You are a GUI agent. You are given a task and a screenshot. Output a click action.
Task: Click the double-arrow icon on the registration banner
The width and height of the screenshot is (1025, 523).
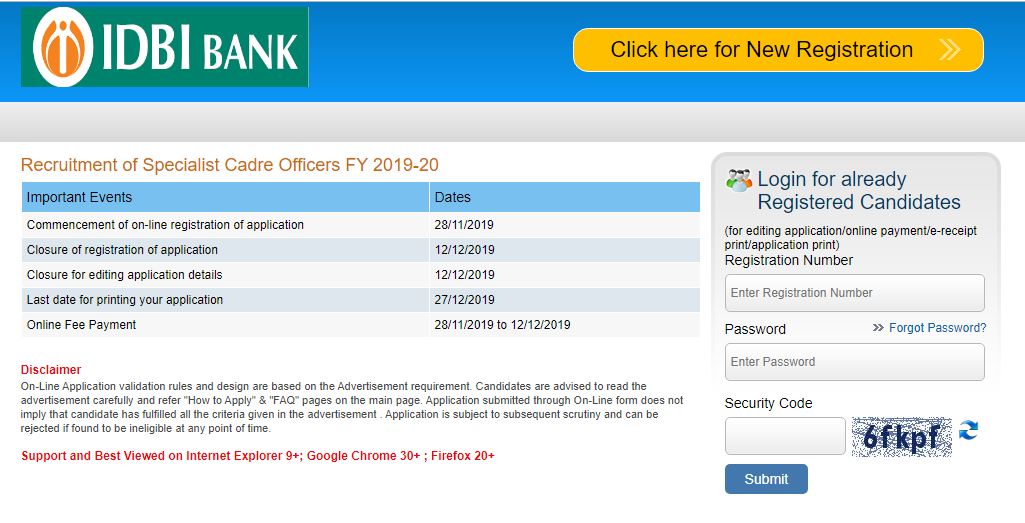949,50
